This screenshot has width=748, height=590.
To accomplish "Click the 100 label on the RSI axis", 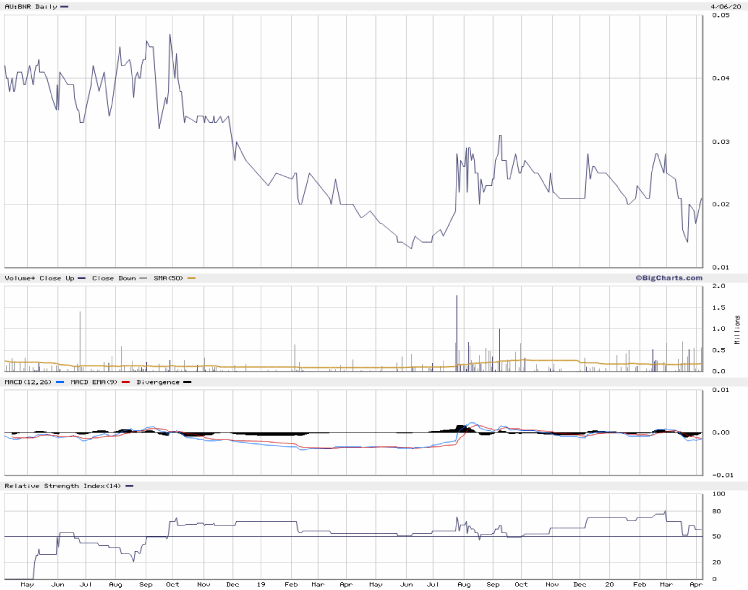I will click(717, 495).
